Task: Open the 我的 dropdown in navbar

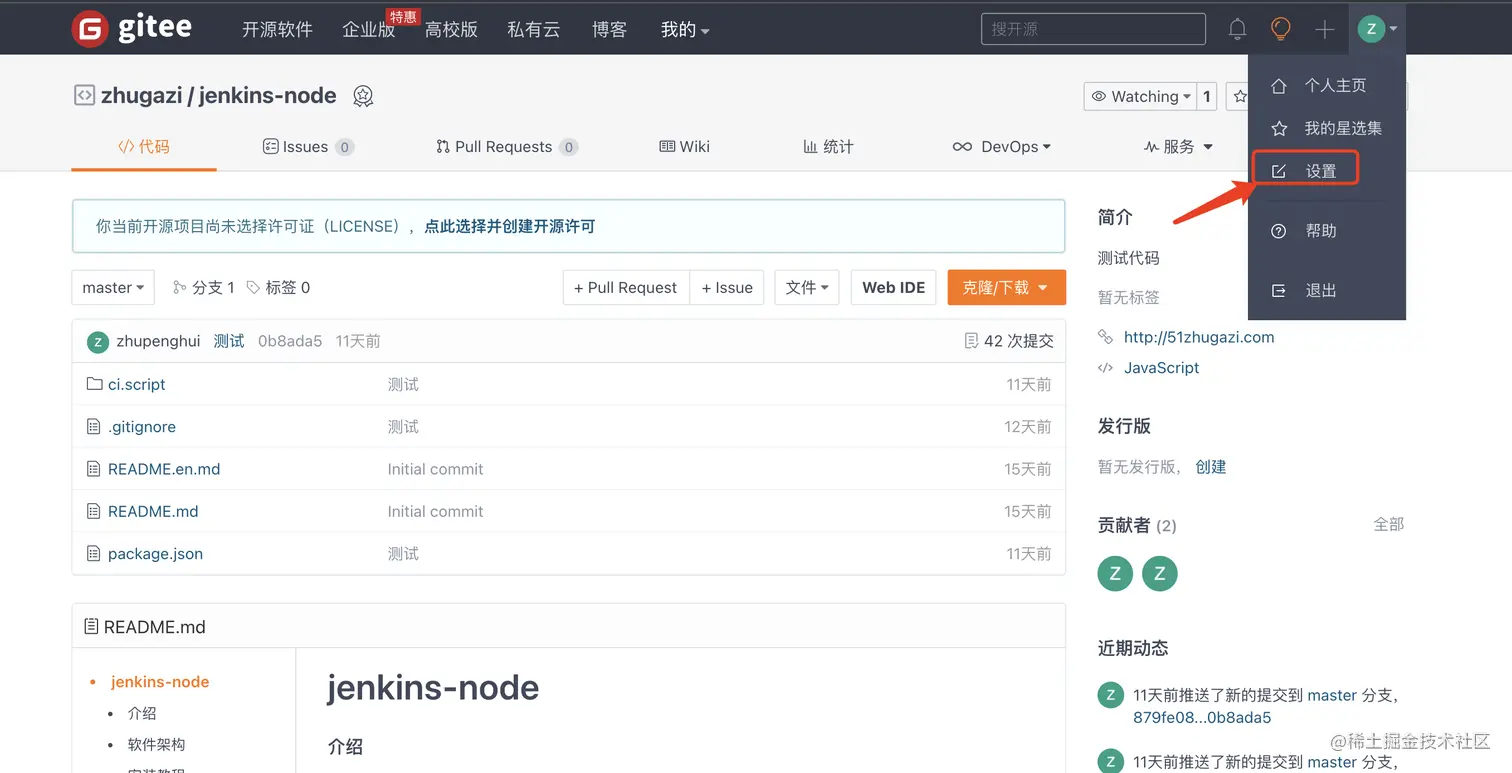Action: (x=685, y=30)
